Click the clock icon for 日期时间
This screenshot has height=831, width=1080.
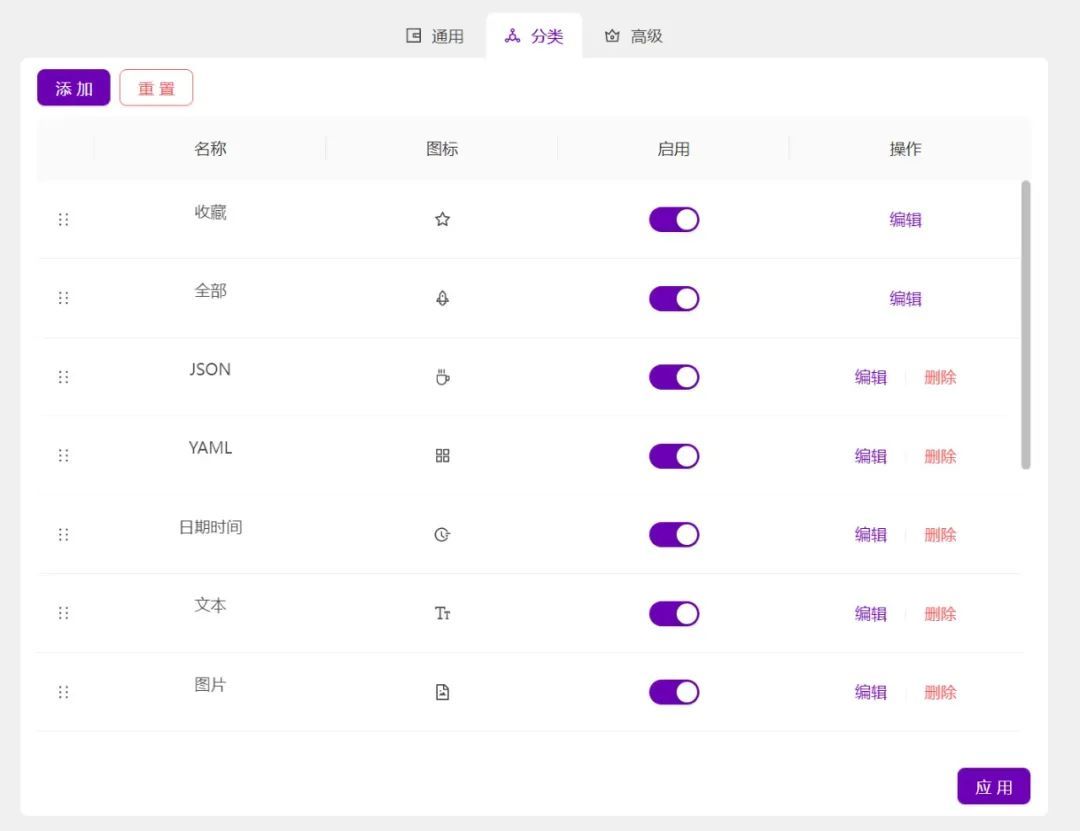pyautogui.click(x=442, y=535)
